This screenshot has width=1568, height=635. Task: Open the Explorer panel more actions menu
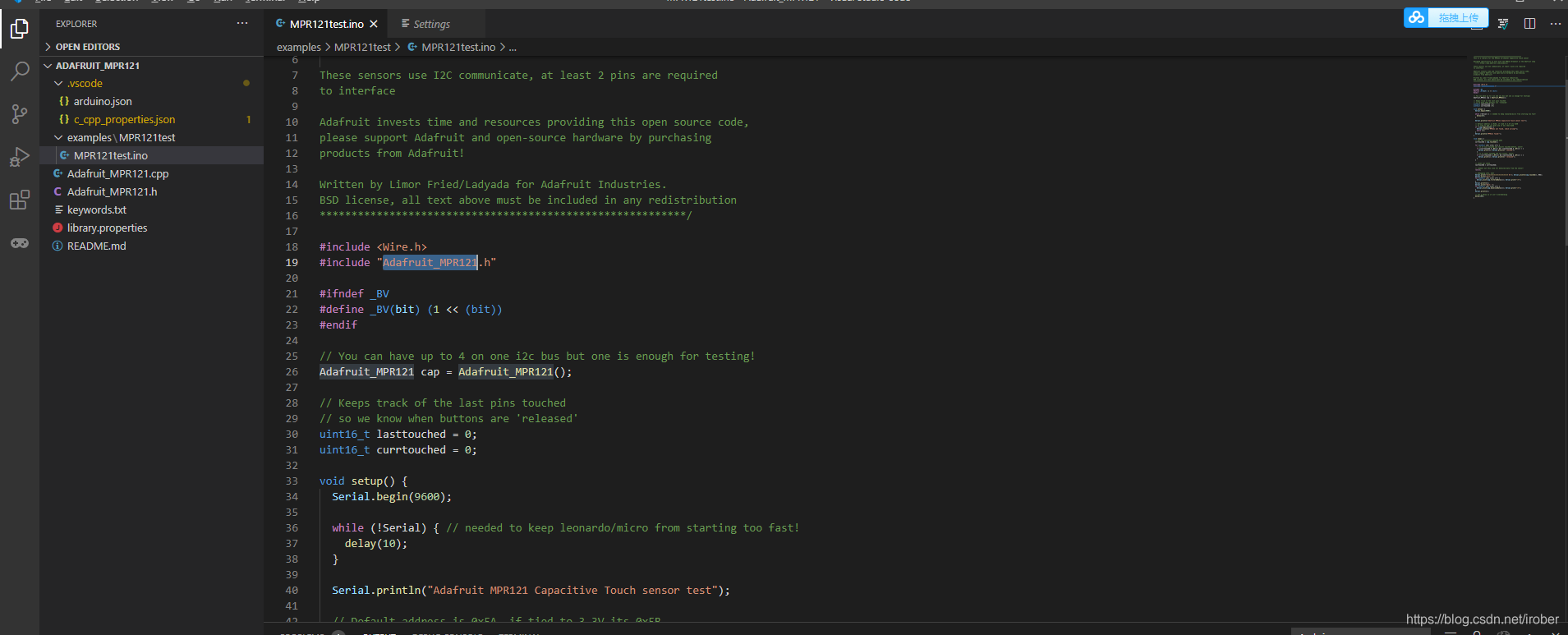(242, 24)
